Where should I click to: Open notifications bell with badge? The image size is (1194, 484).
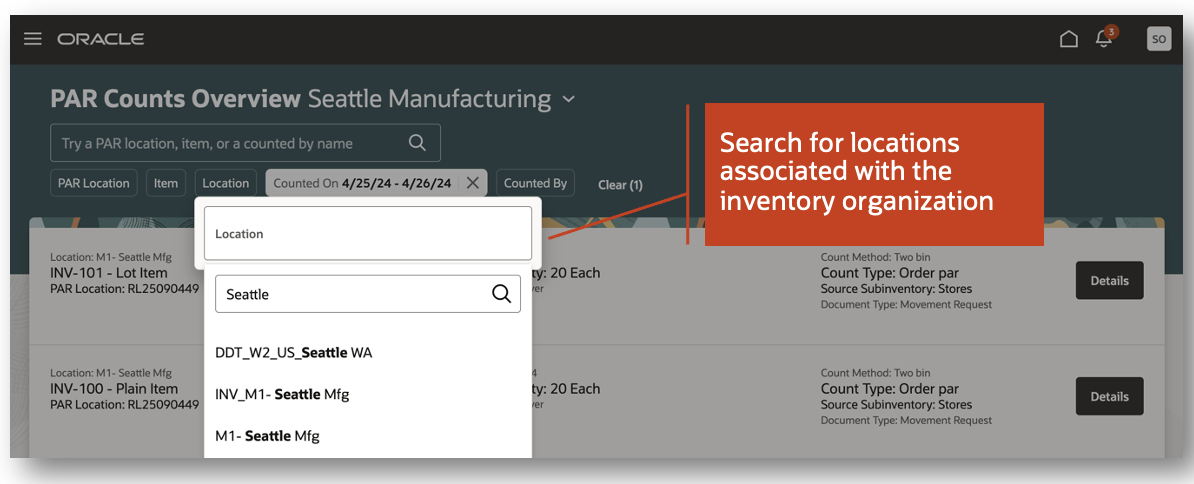pos(1105,38)
